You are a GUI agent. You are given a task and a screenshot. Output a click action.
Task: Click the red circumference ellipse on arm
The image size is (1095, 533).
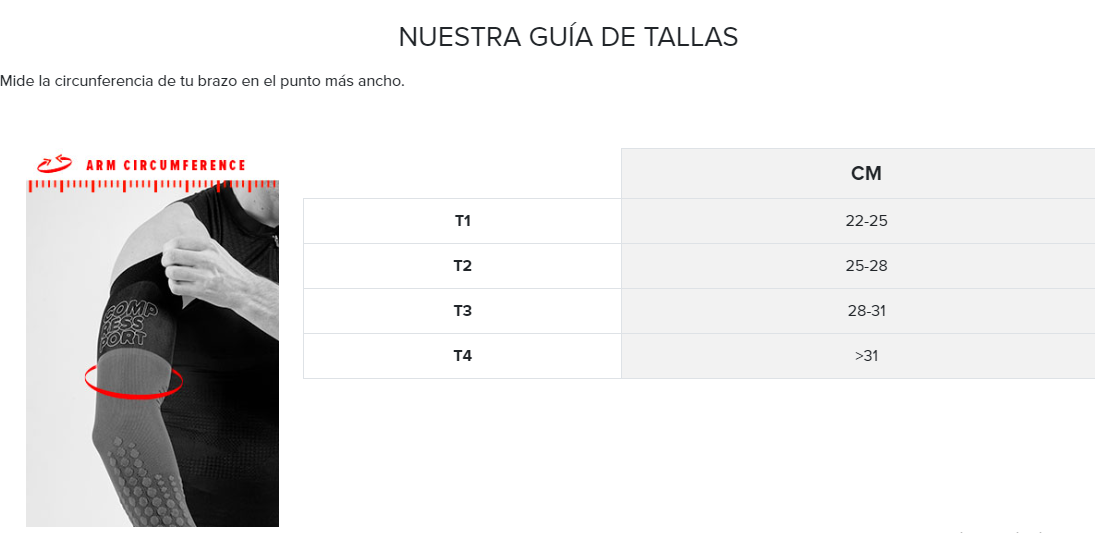coord(133,381)
